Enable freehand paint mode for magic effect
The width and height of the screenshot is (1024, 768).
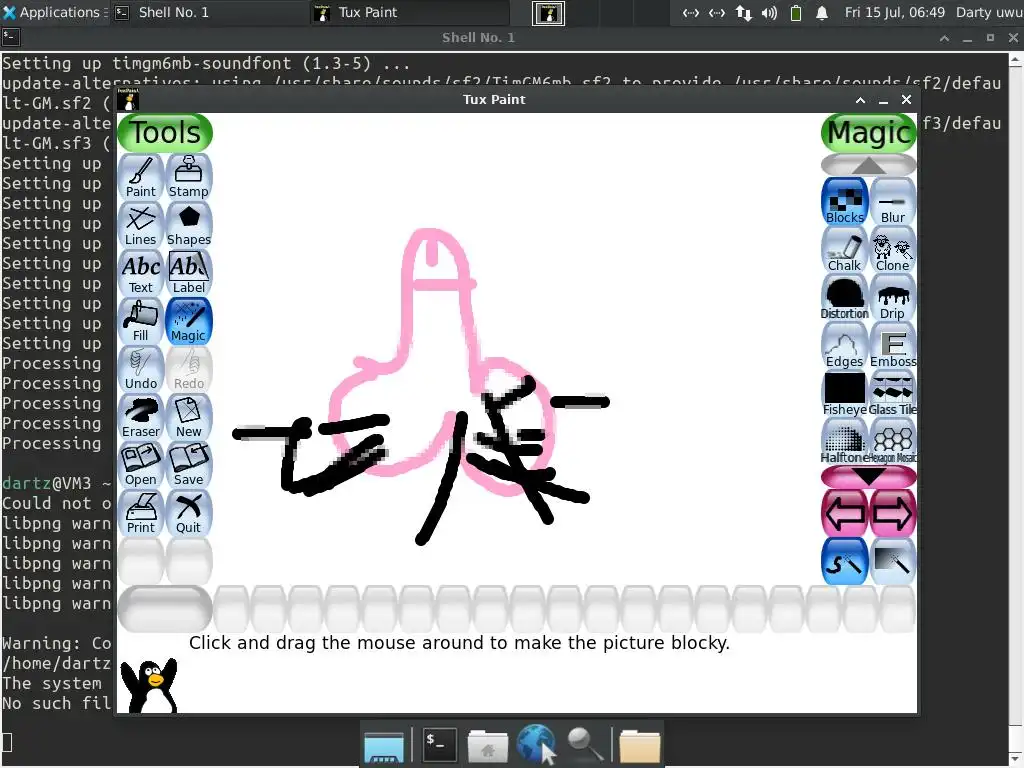844,562
